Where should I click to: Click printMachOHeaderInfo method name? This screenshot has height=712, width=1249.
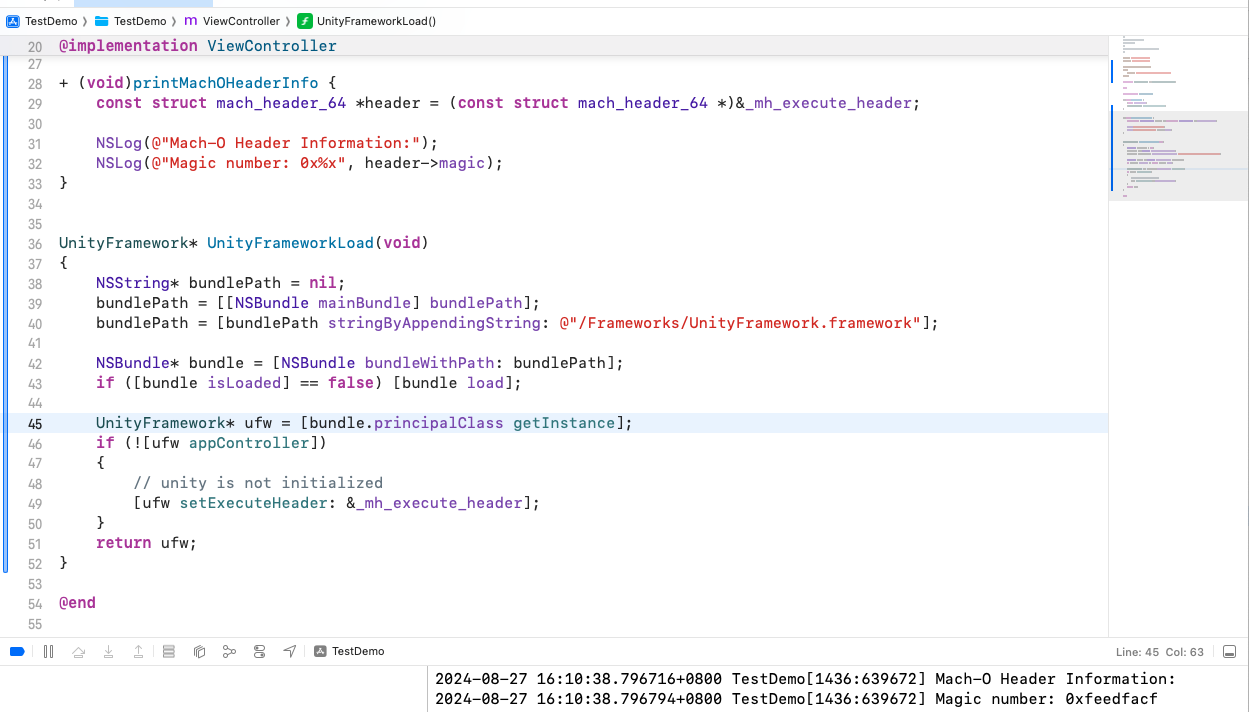click(226, 83)
